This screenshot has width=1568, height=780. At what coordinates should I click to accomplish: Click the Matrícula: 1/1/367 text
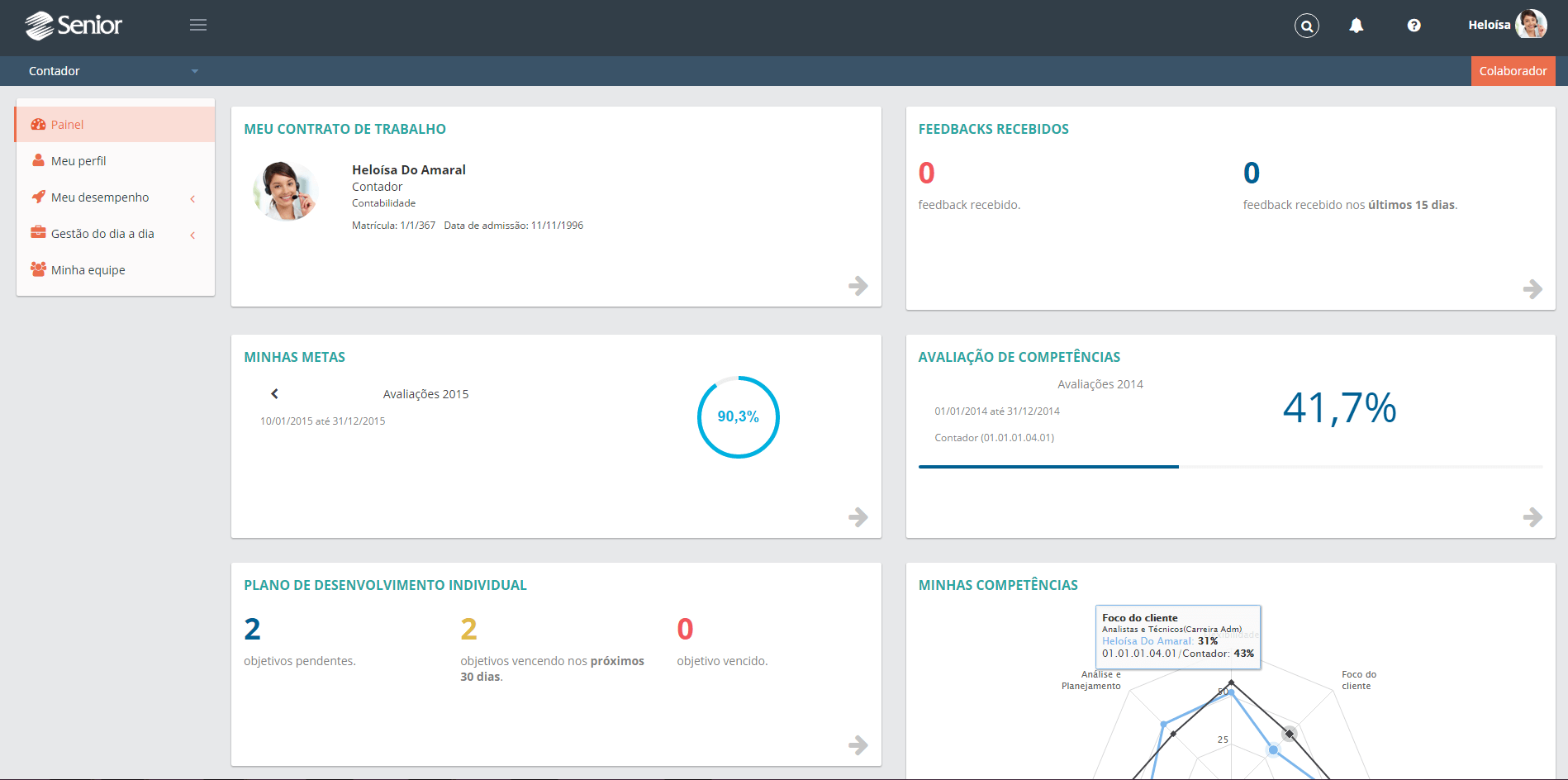(393, 226)
